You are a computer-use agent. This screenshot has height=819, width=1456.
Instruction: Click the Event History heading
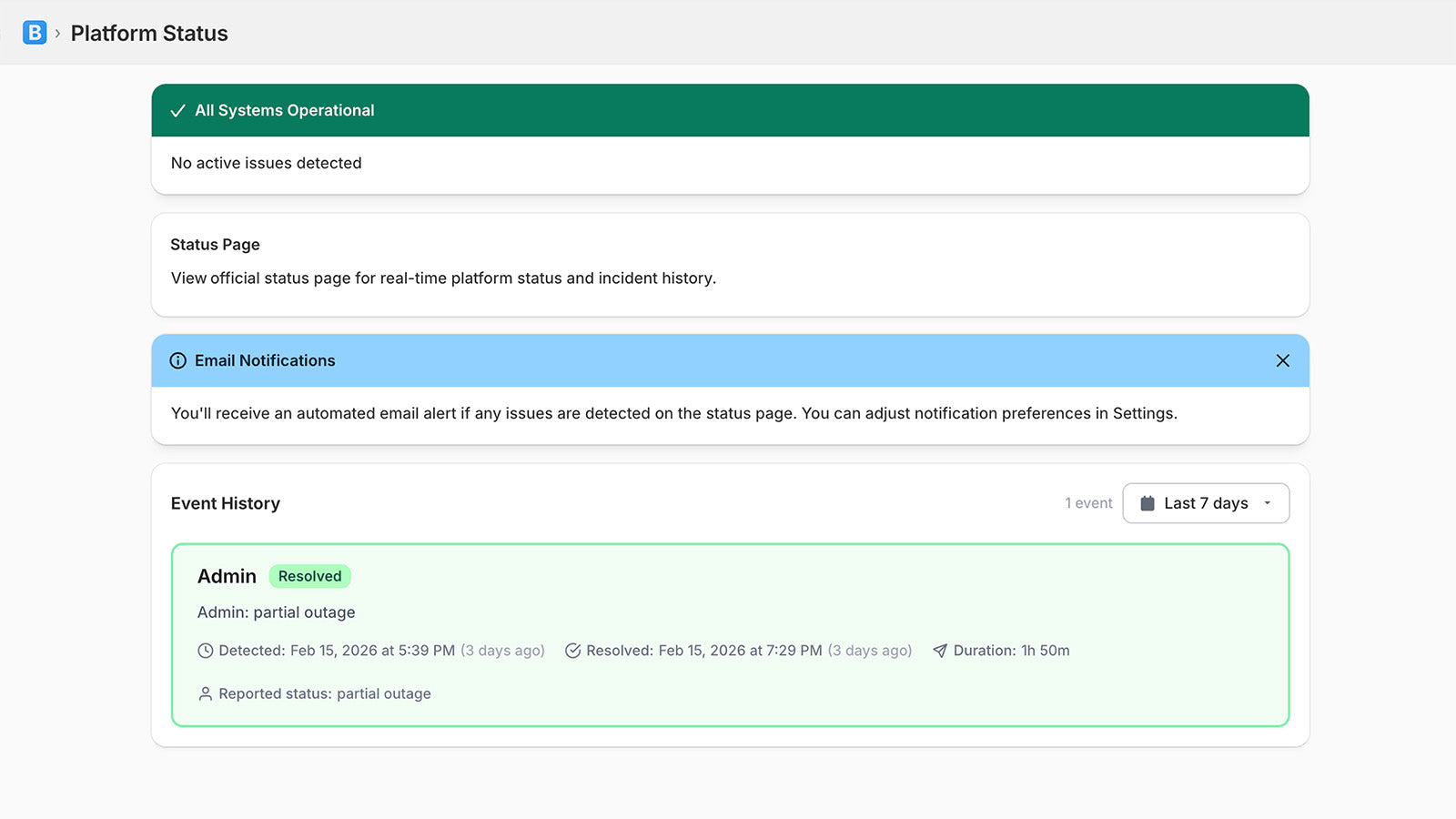[226, 503]
